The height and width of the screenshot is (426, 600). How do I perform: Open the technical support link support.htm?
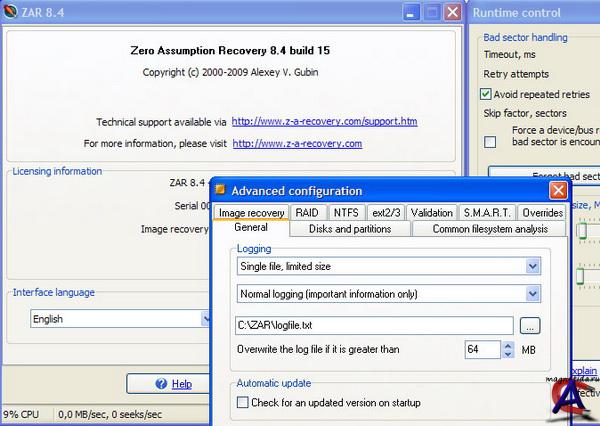tap(324, 121)
